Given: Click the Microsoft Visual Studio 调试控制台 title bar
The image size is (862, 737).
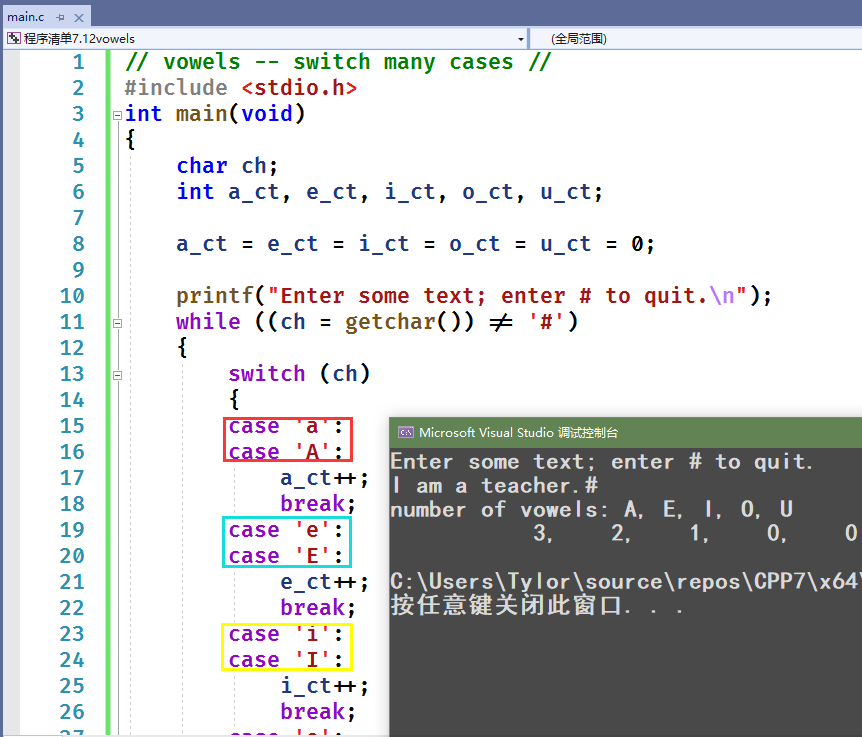Looking at the screenshot, I should [x=626, y=433].
